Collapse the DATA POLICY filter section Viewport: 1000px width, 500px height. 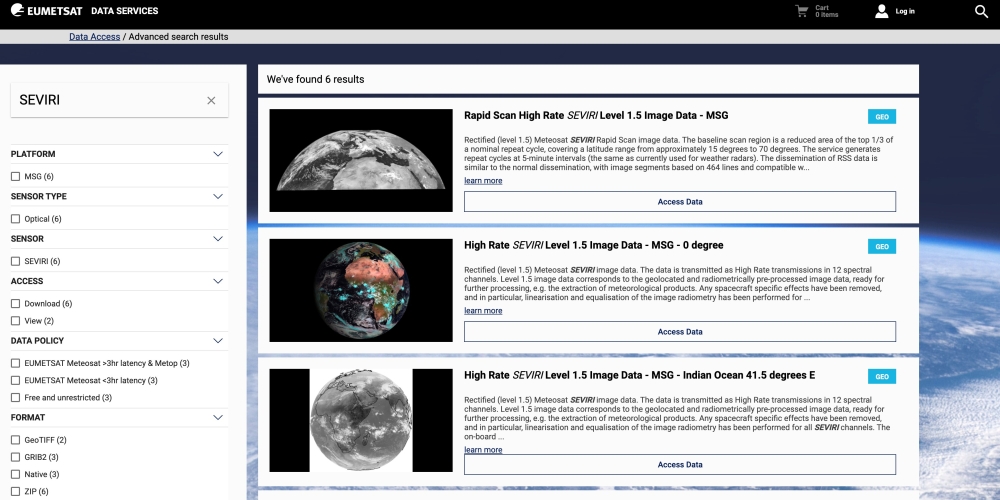point(217,341)
